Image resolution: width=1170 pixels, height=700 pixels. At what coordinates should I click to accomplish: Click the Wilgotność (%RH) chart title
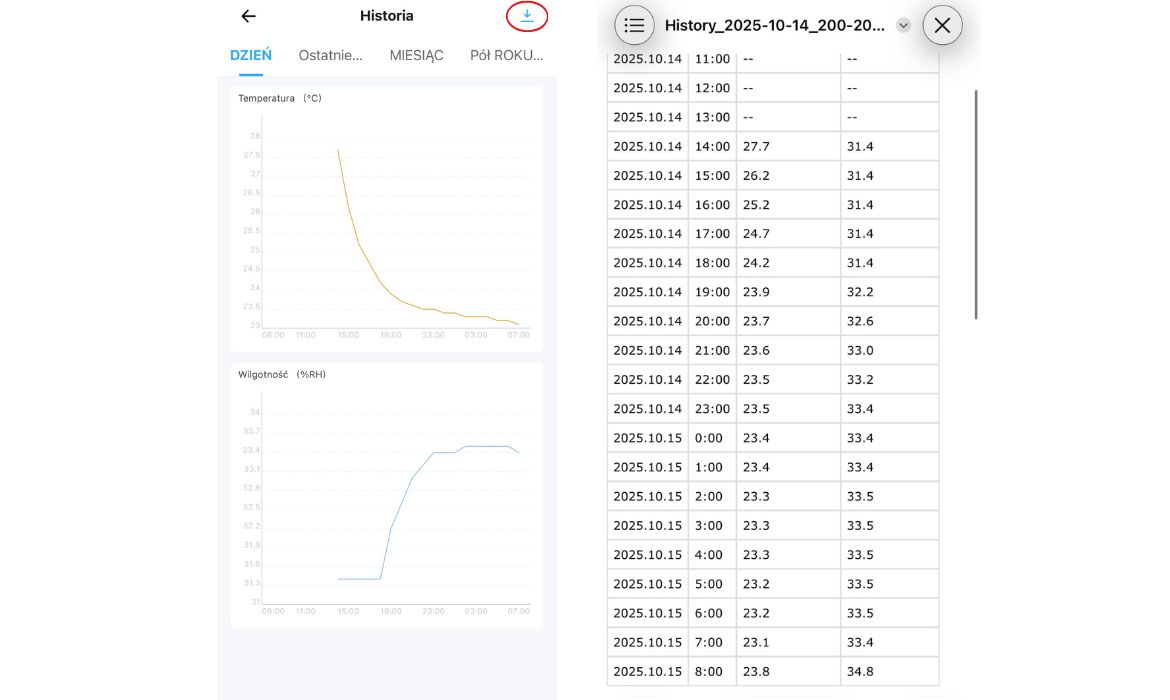click(x=282, y=375)
